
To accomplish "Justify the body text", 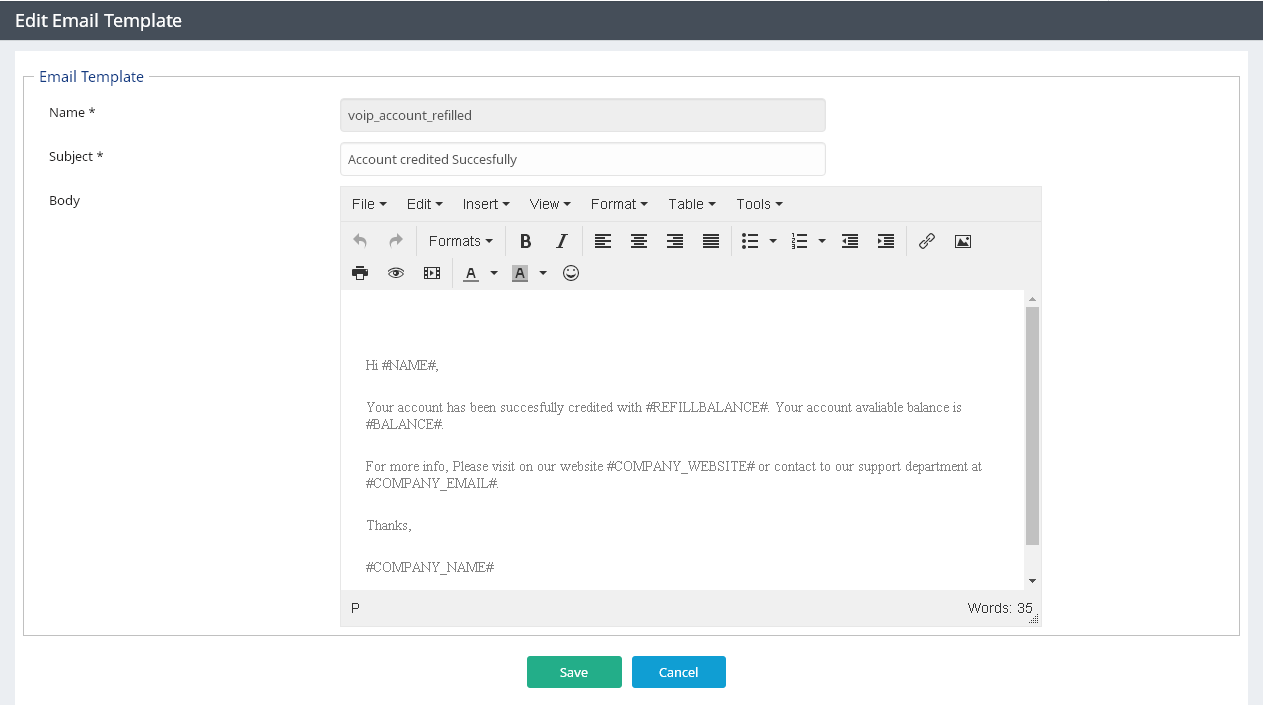I will (711, 241).
